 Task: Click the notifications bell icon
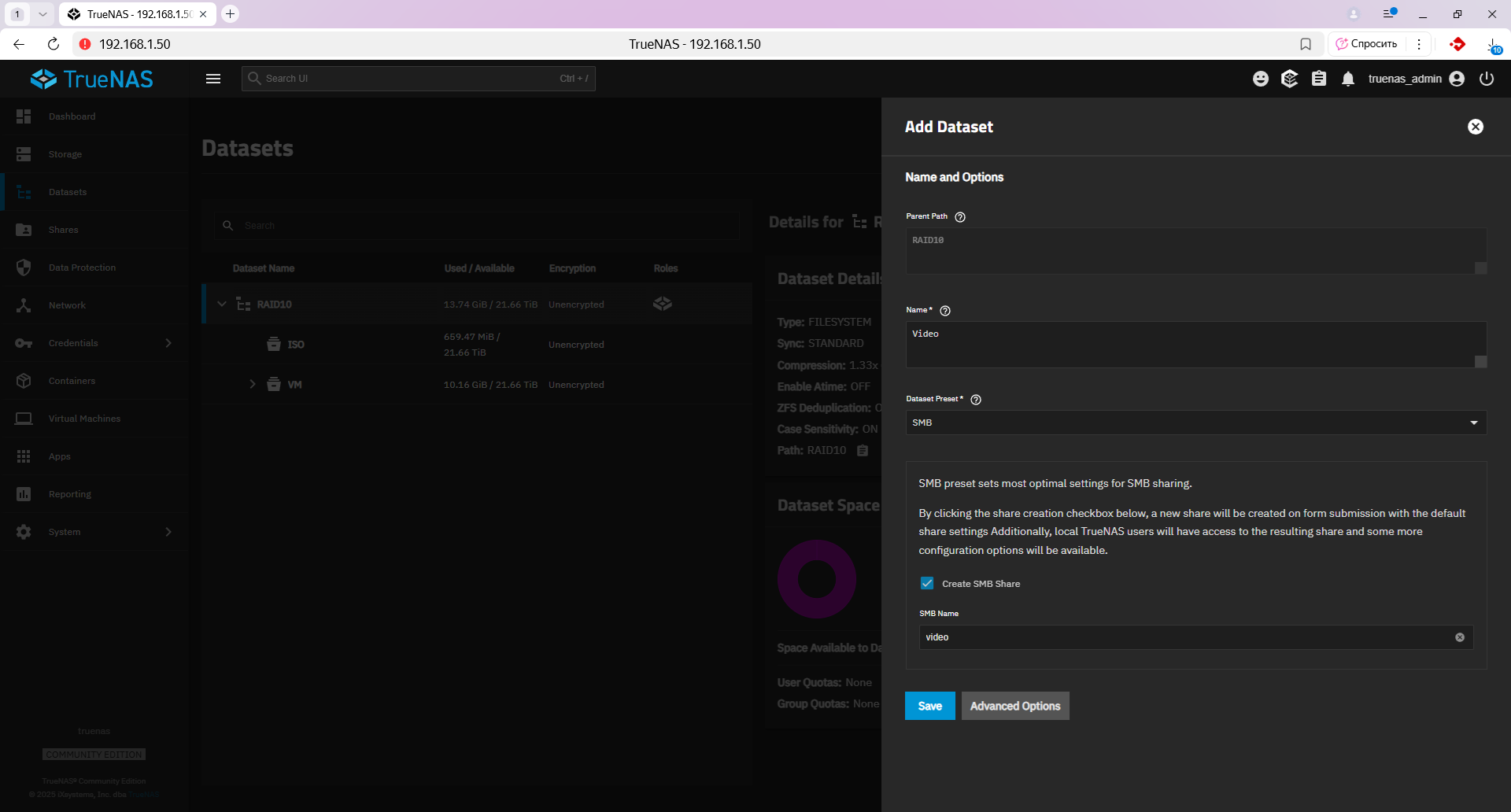tap(1348, 79)
